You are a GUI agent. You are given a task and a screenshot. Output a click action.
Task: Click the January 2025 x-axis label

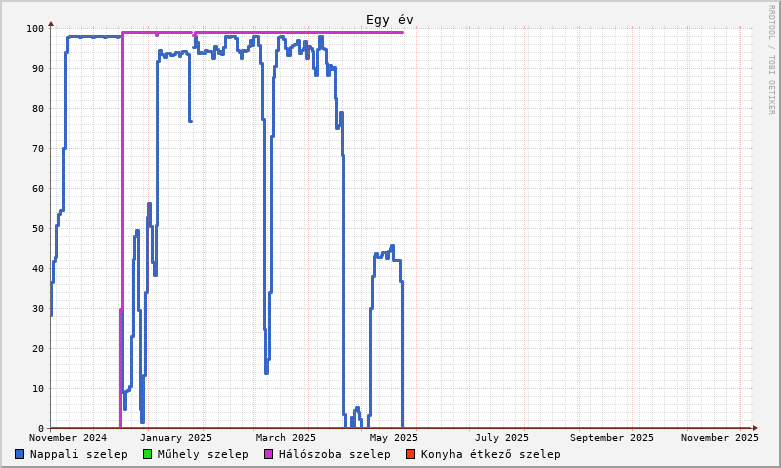pyautogui.click(x=176, y=437)
